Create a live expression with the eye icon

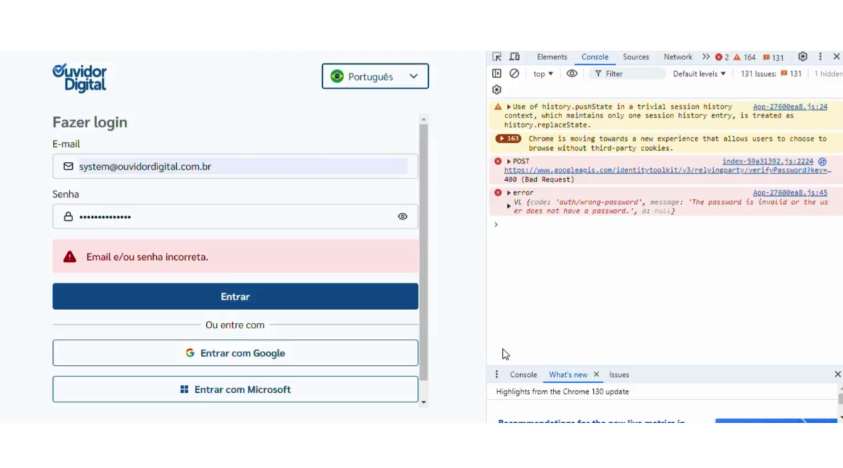click(571, 74)
